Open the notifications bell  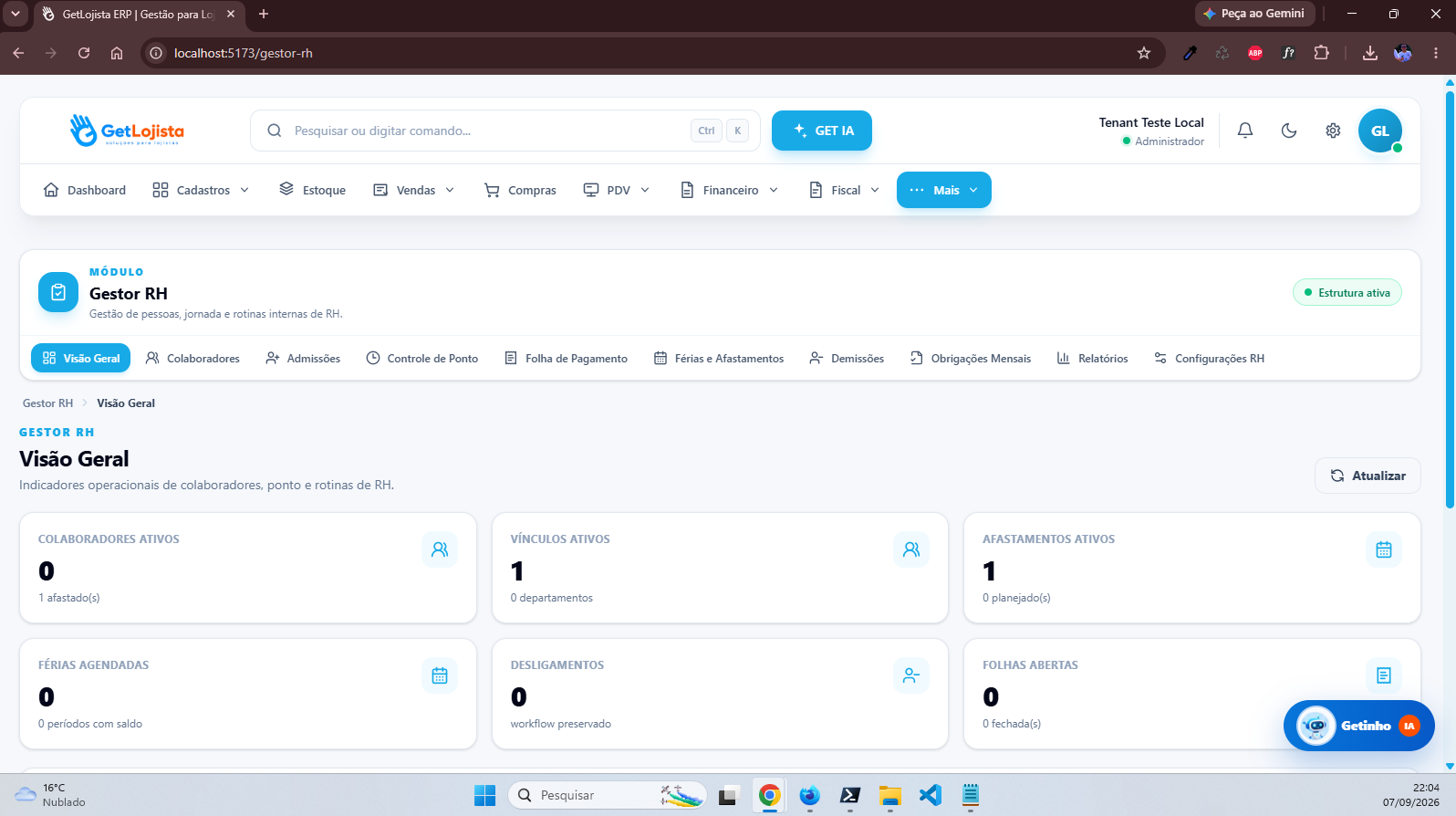[1244, 131]
